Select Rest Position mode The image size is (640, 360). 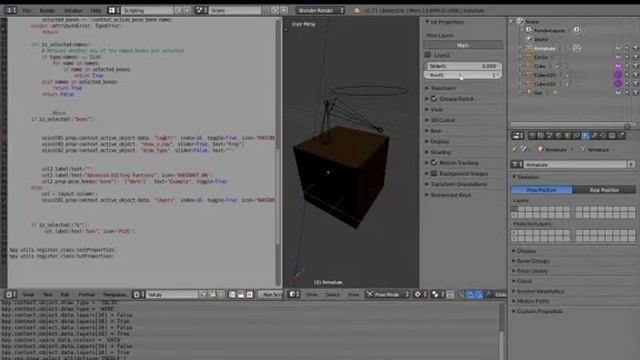tap(604, 190)
